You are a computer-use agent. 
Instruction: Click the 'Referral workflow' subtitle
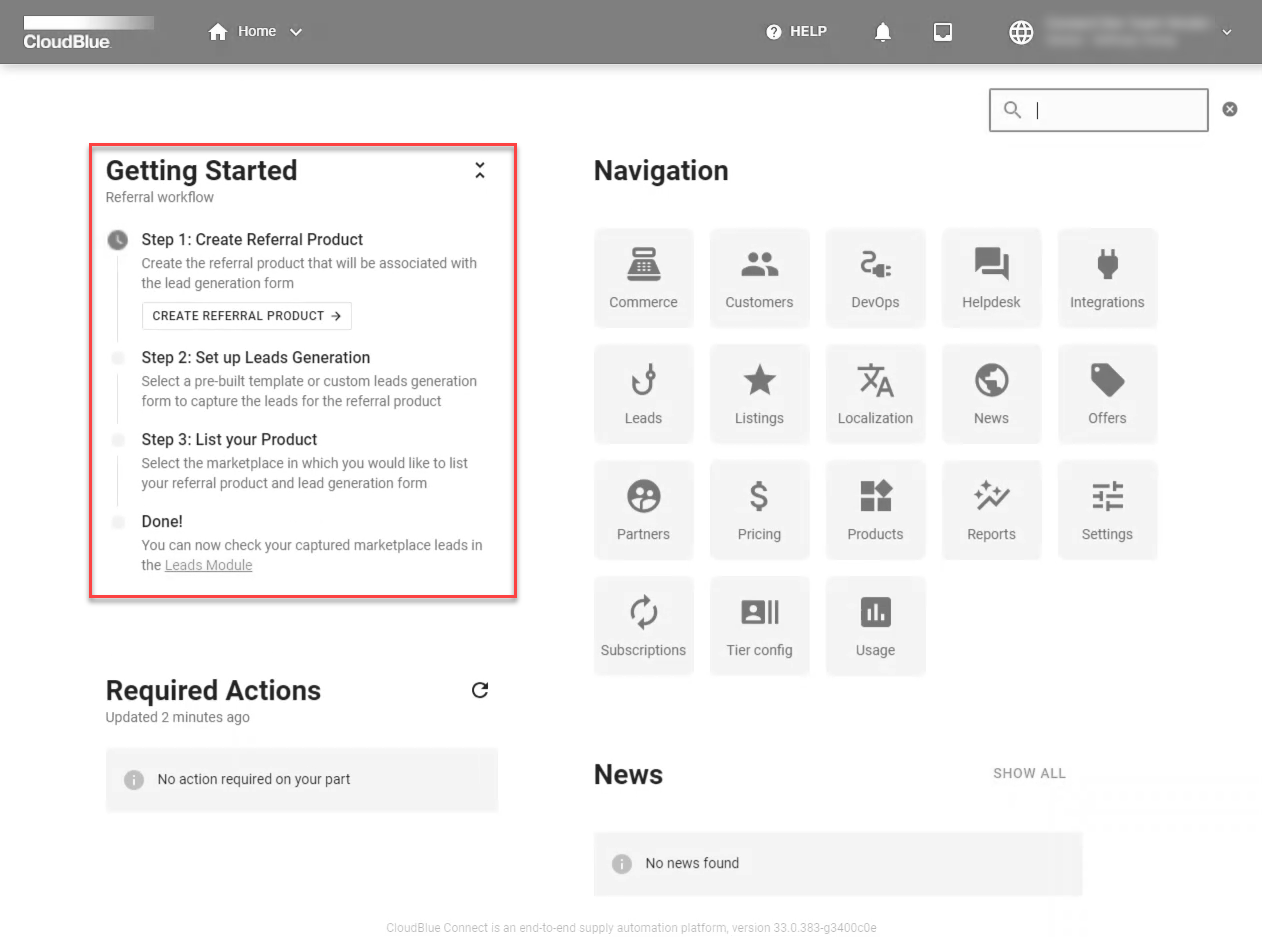tap(160, 197)
